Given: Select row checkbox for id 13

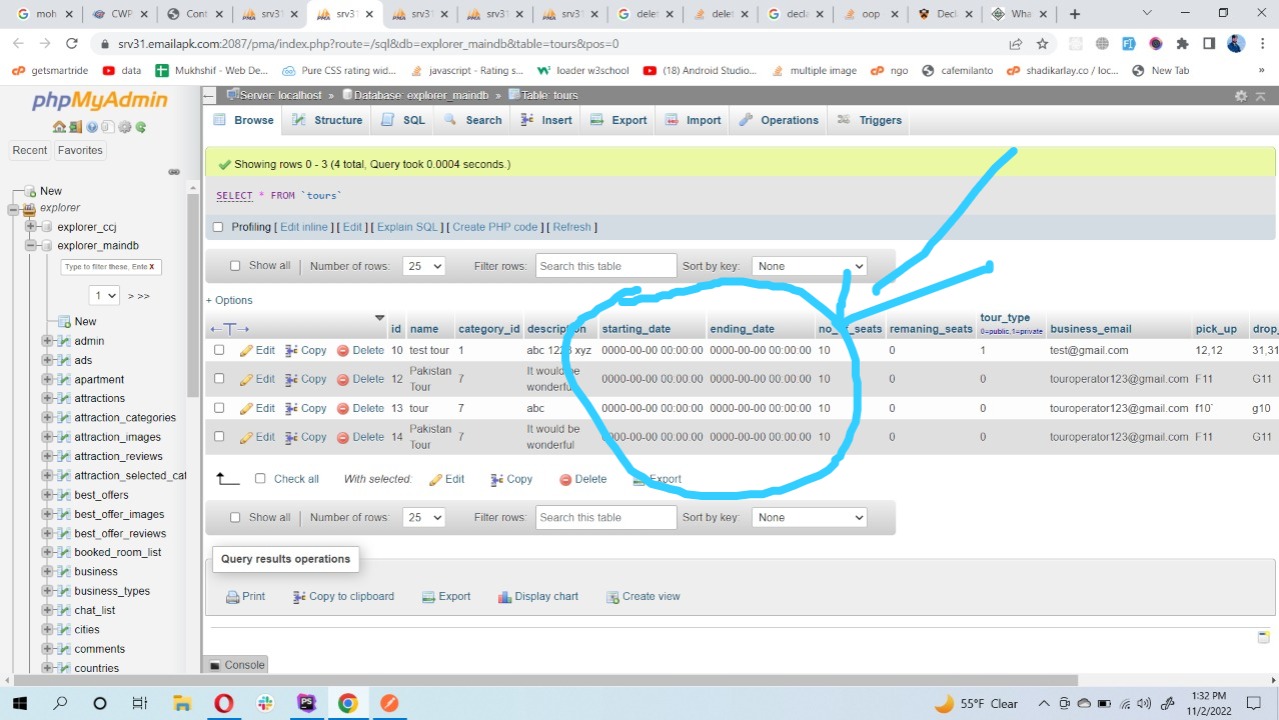Looking at the screenshot, I should pos(219,408).
